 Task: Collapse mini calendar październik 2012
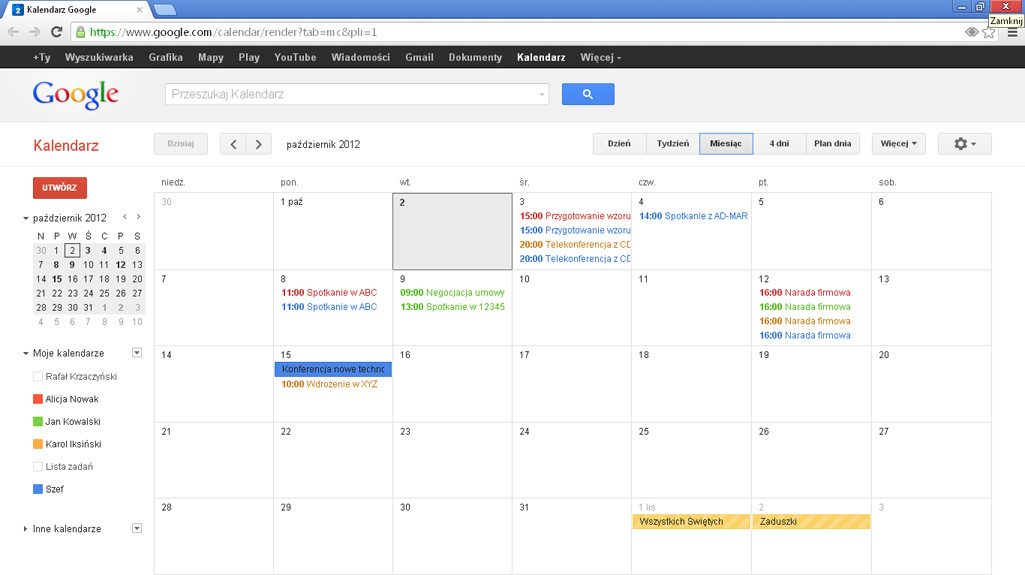coord(25,218)
